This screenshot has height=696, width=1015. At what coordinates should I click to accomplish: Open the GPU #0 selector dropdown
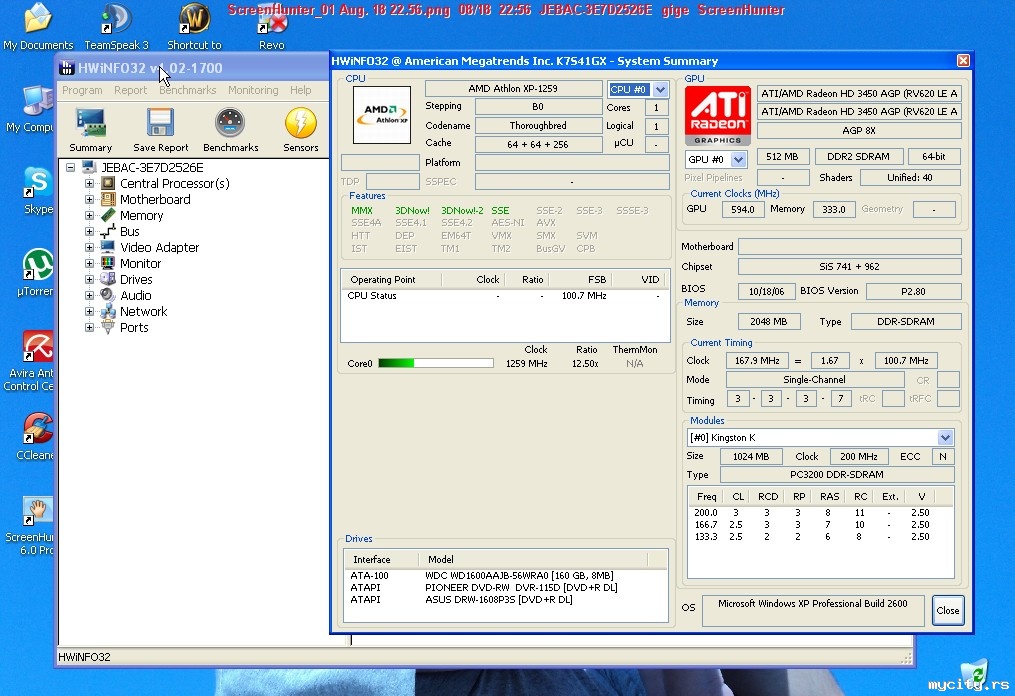pos(738,160)
